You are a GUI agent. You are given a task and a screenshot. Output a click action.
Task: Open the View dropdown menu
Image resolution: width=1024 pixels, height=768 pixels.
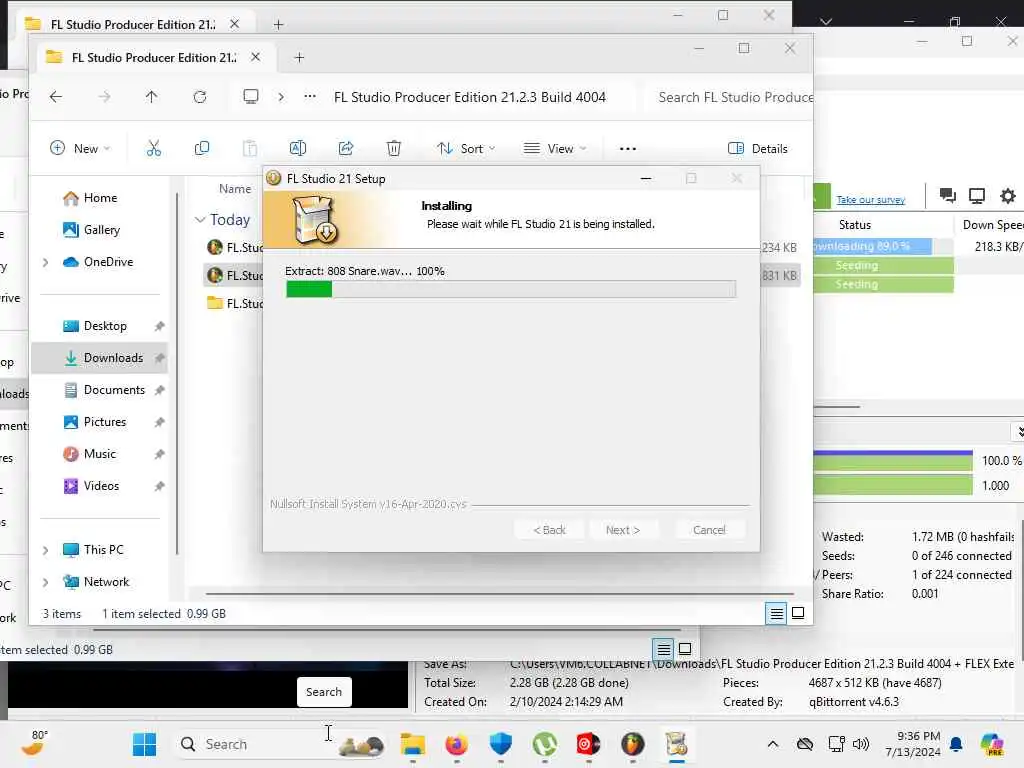coord(555,148)
